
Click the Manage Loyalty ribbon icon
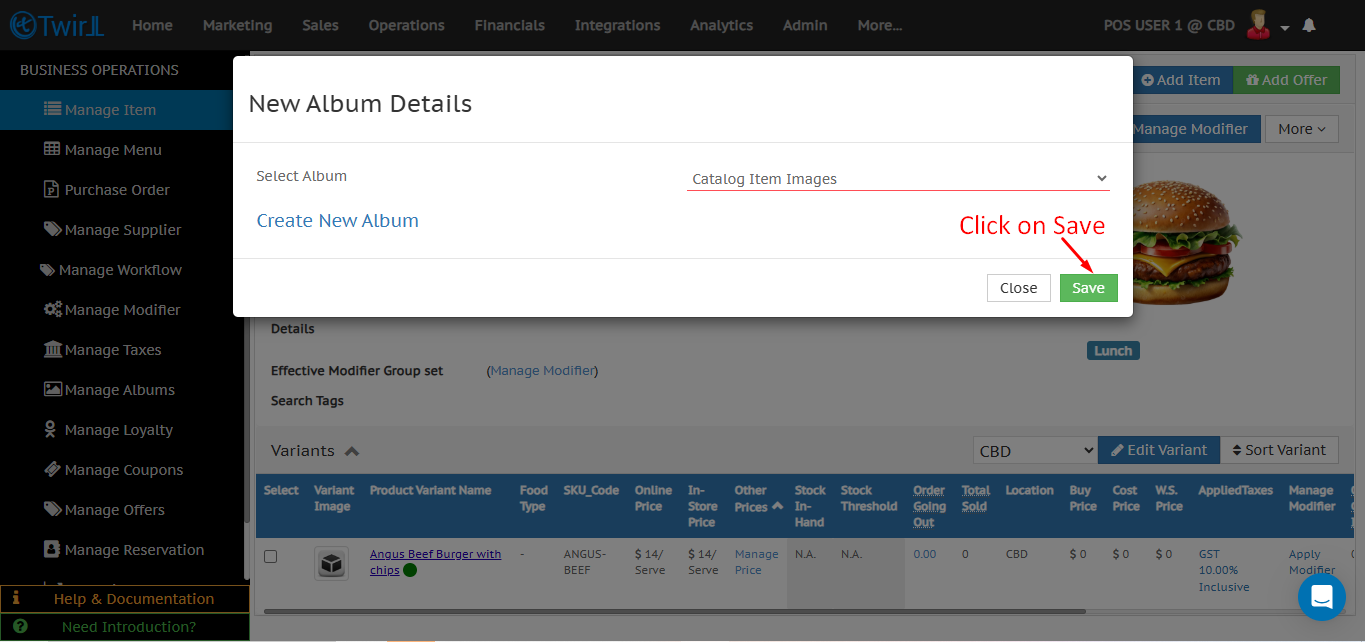(50, 430)
